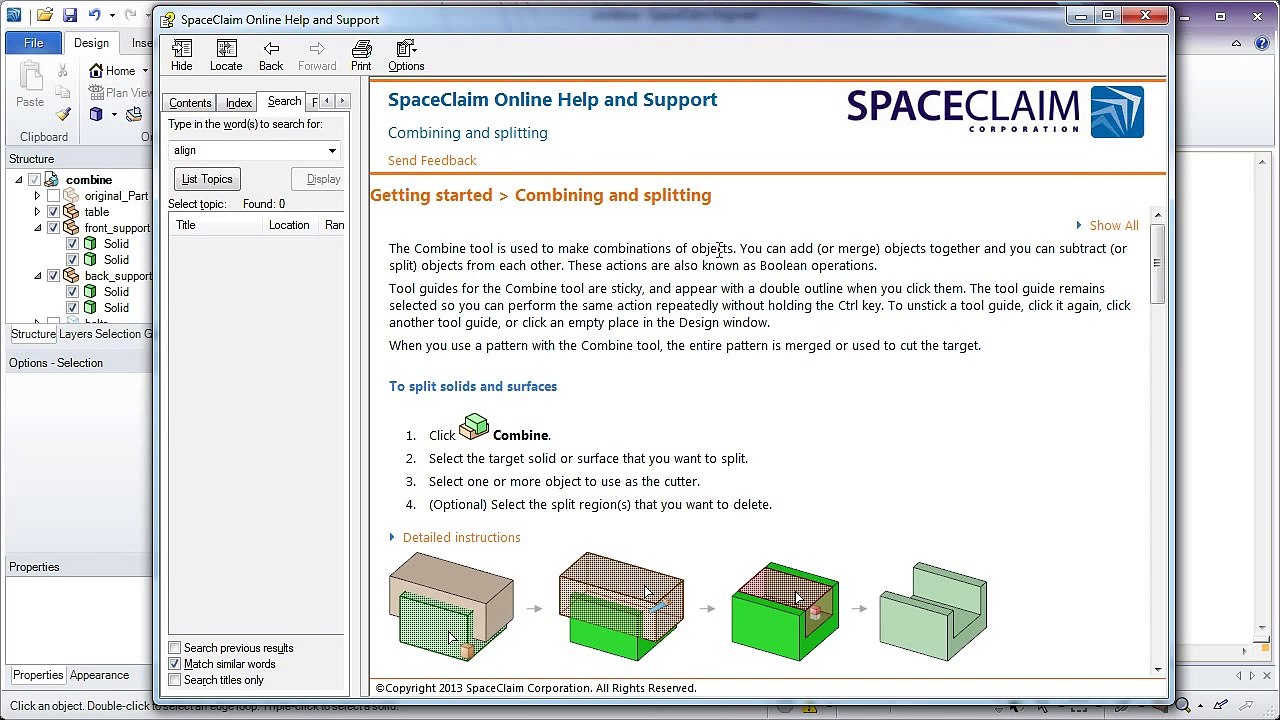
Task: Open the Home view dropdown arrow
Action: 145,71
